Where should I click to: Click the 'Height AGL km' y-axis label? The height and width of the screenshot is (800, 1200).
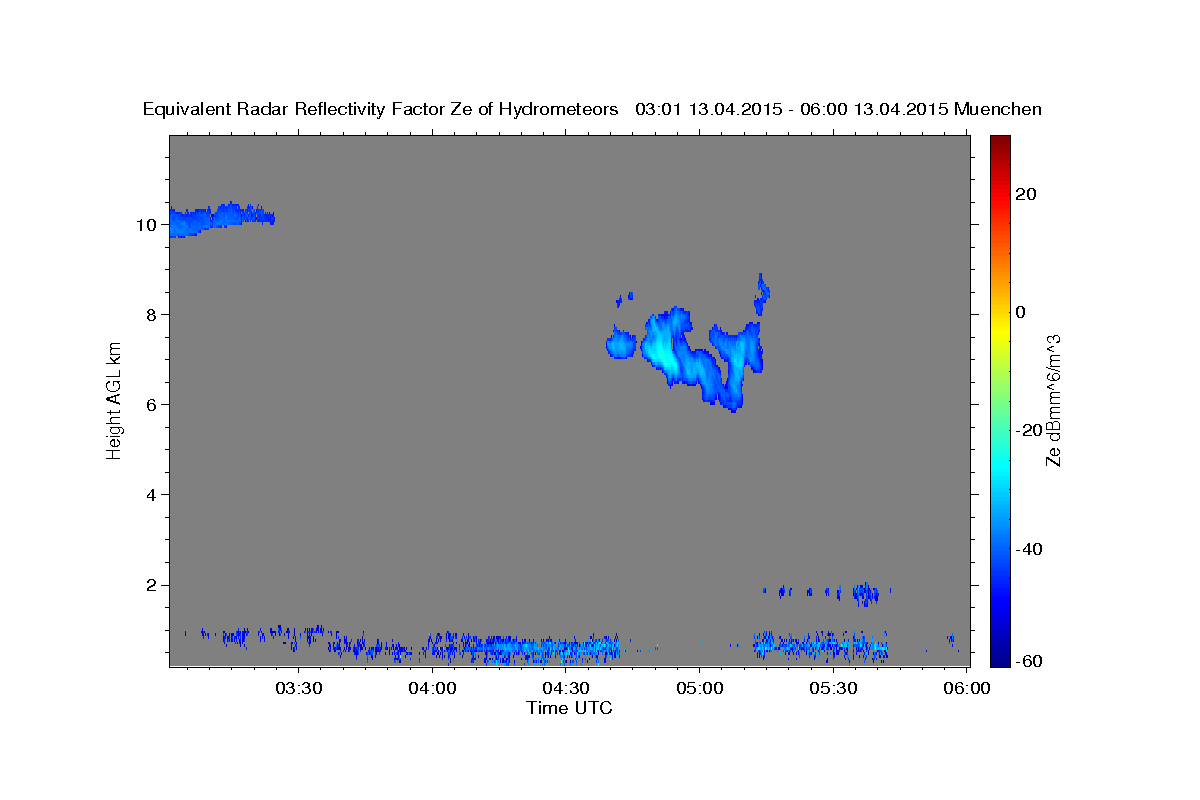tap(114, 400)
